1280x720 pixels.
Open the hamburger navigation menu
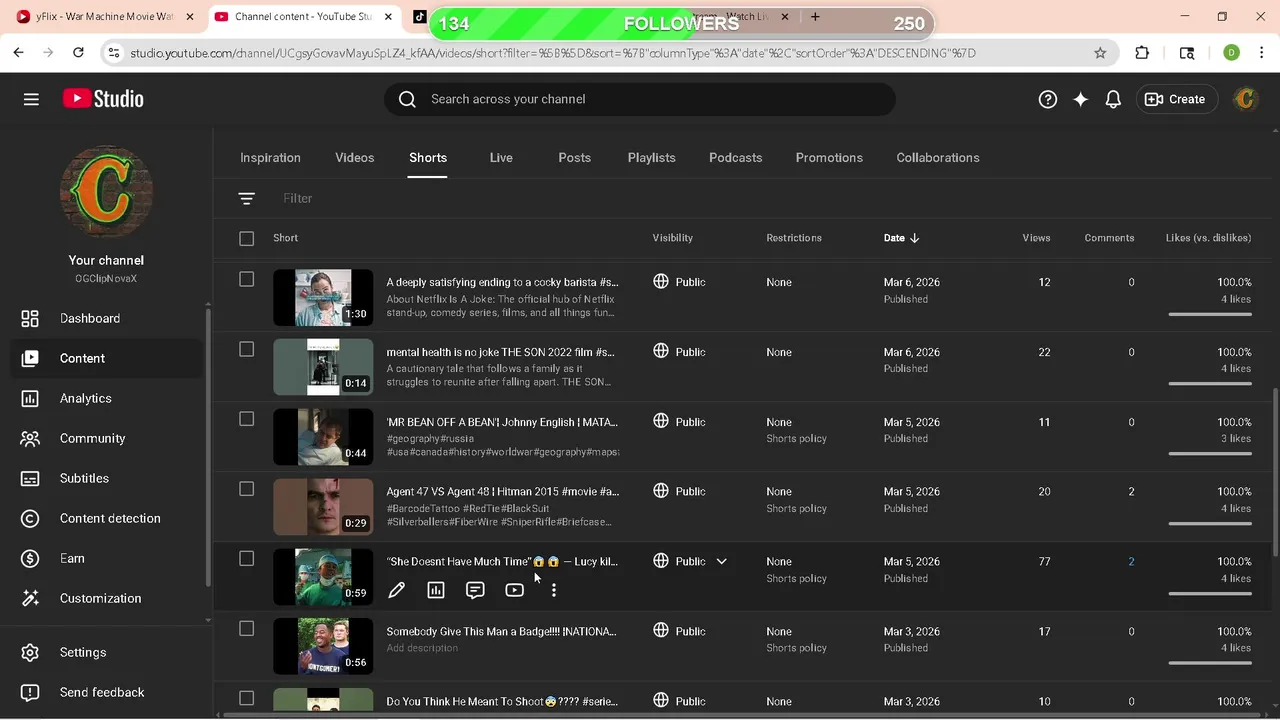(31, 99)
